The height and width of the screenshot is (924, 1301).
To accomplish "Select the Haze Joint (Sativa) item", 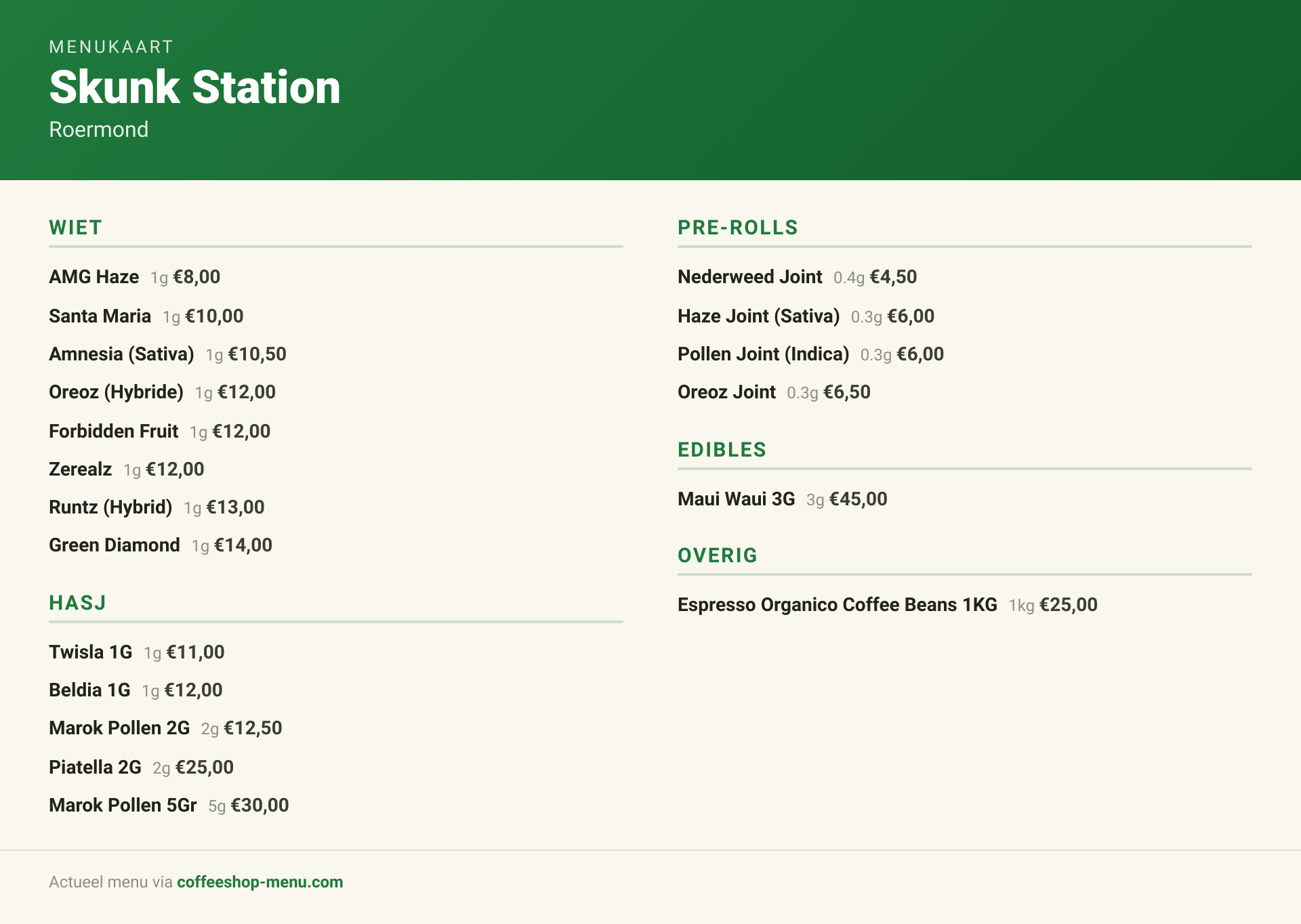I will click(758, 316).
